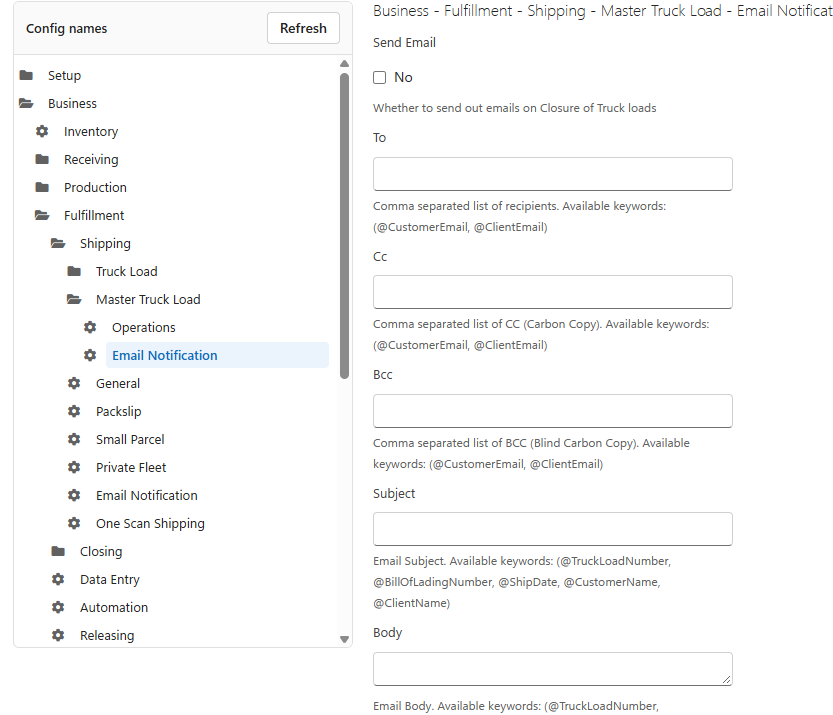This screenshot has height=715, width=833.
Task: Click the gear icon beside Data Entry
Action: click(58, 579)
